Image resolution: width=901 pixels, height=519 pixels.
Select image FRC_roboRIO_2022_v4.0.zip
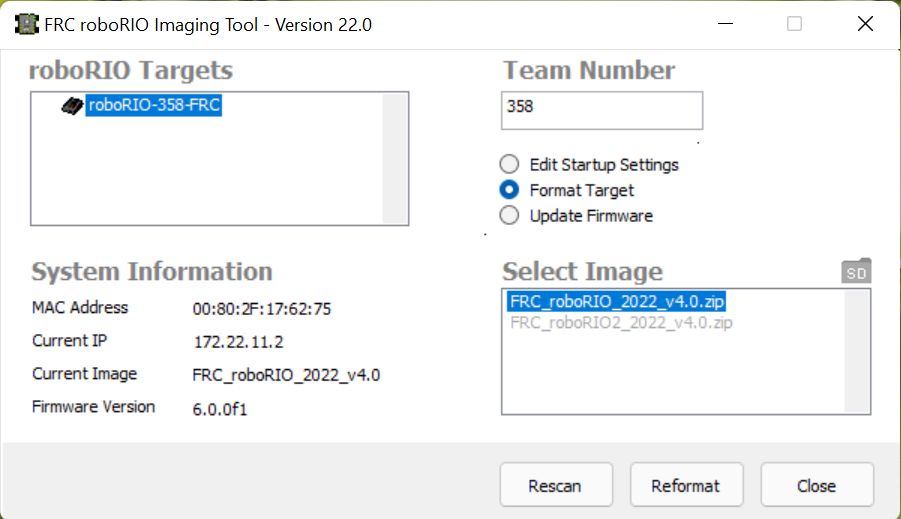[617, 301]
